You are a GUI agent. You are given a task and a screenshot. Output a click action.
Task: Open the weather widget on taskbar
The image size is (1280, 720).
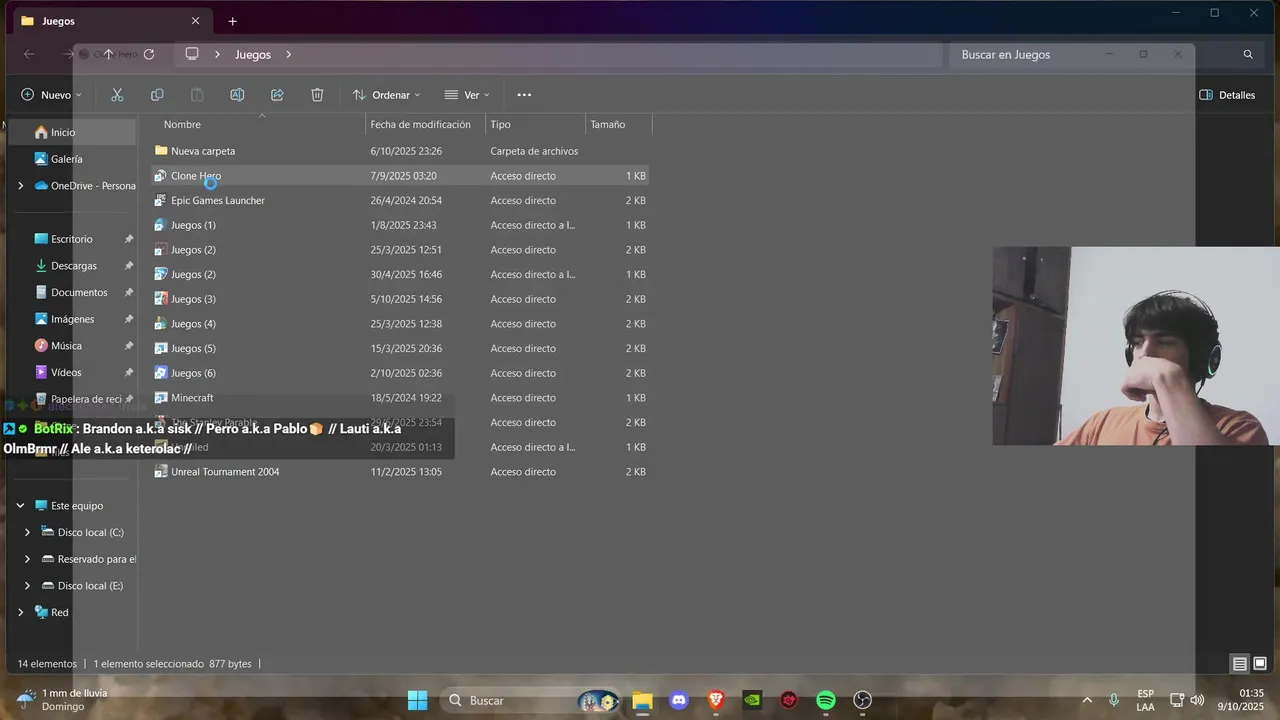click(x=62, y=699)
